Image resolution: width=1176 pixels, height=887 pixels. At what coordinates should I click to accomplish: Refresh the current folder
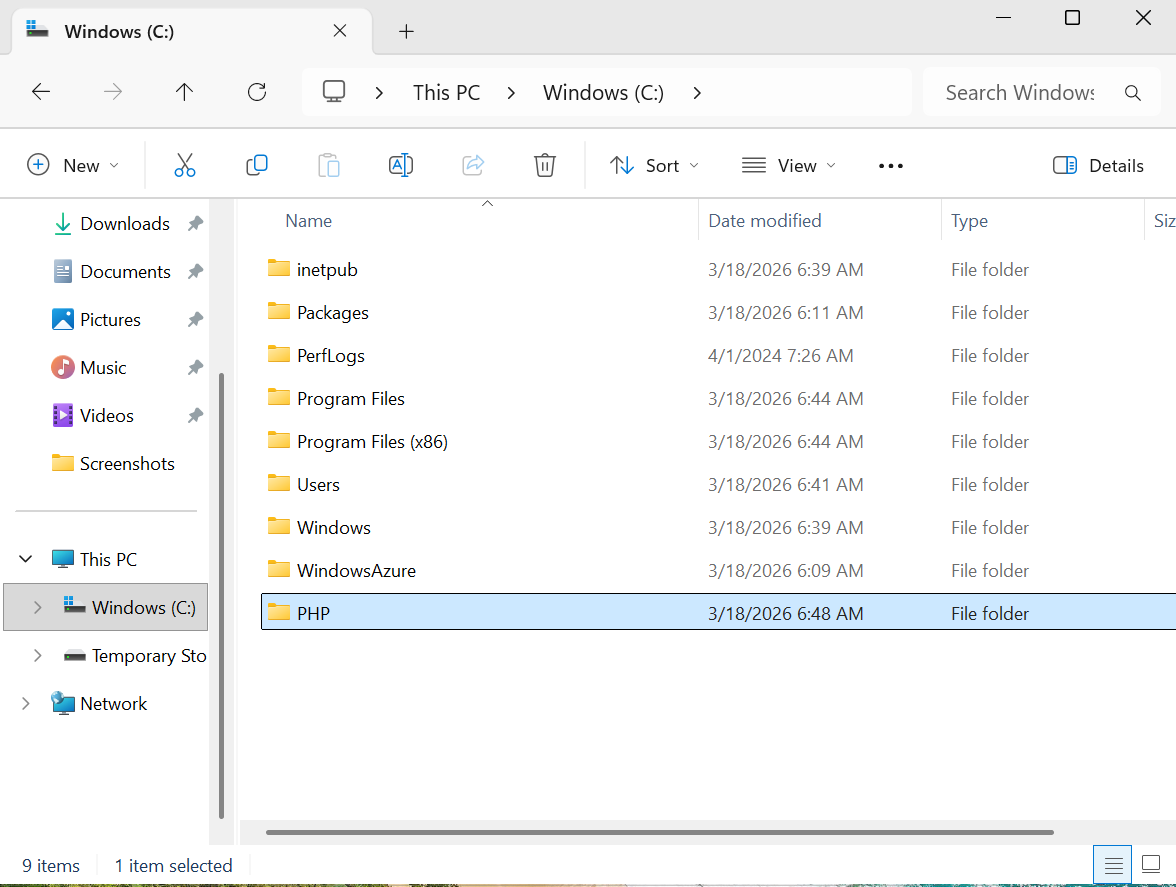click(256, 92)
